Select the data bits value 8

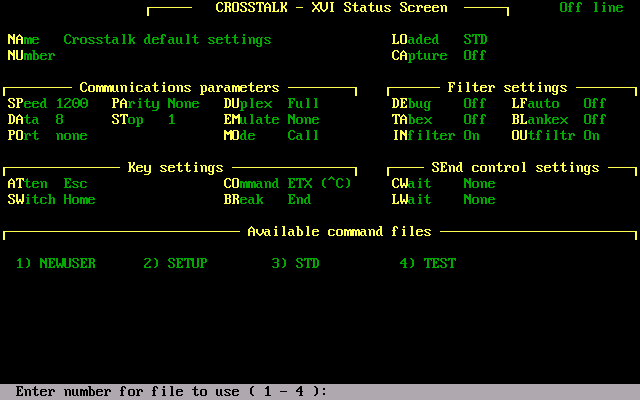tap(60, 120)
